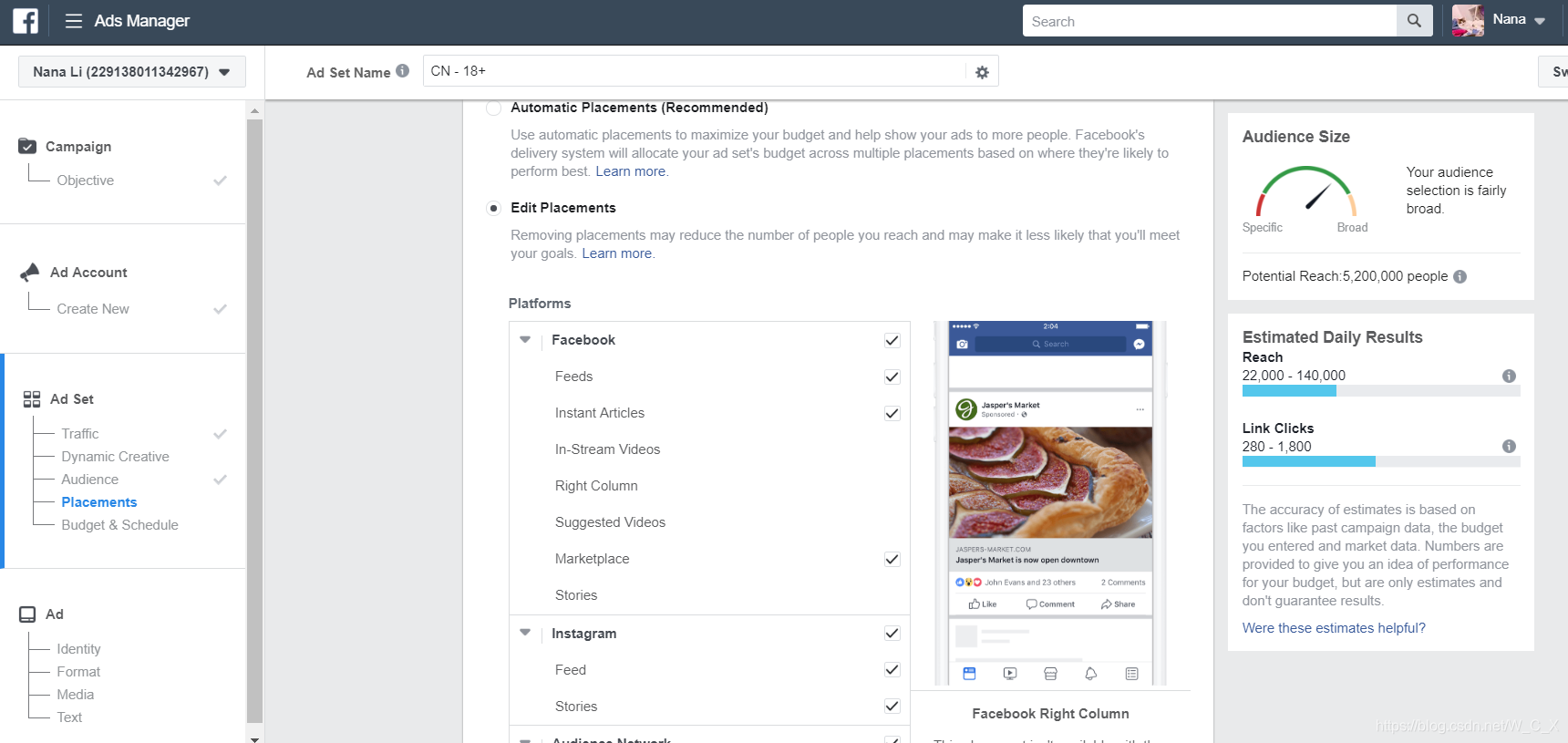The width and height of the screenshot is (1568, 743).
Task: Tap the ellipsis on Jasper's Market post
Action: point(1140,409)
